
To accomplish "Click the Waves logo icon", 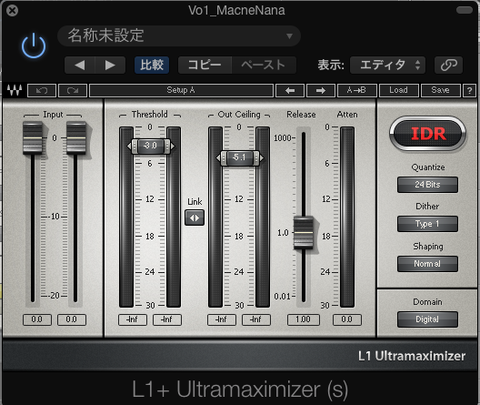I will coord(15,90).
